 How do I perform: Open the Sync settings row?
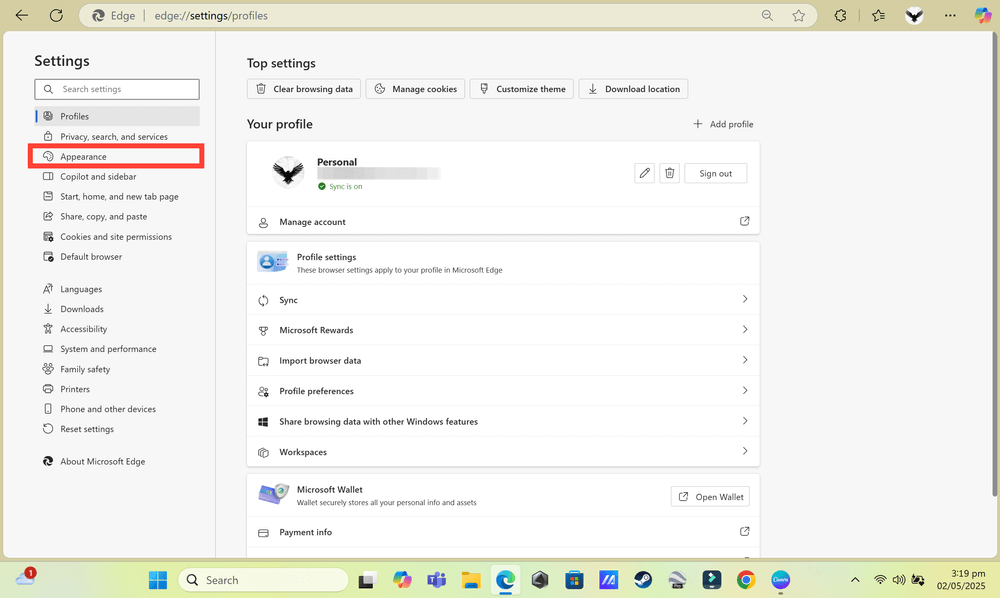[x=503, y=300]
